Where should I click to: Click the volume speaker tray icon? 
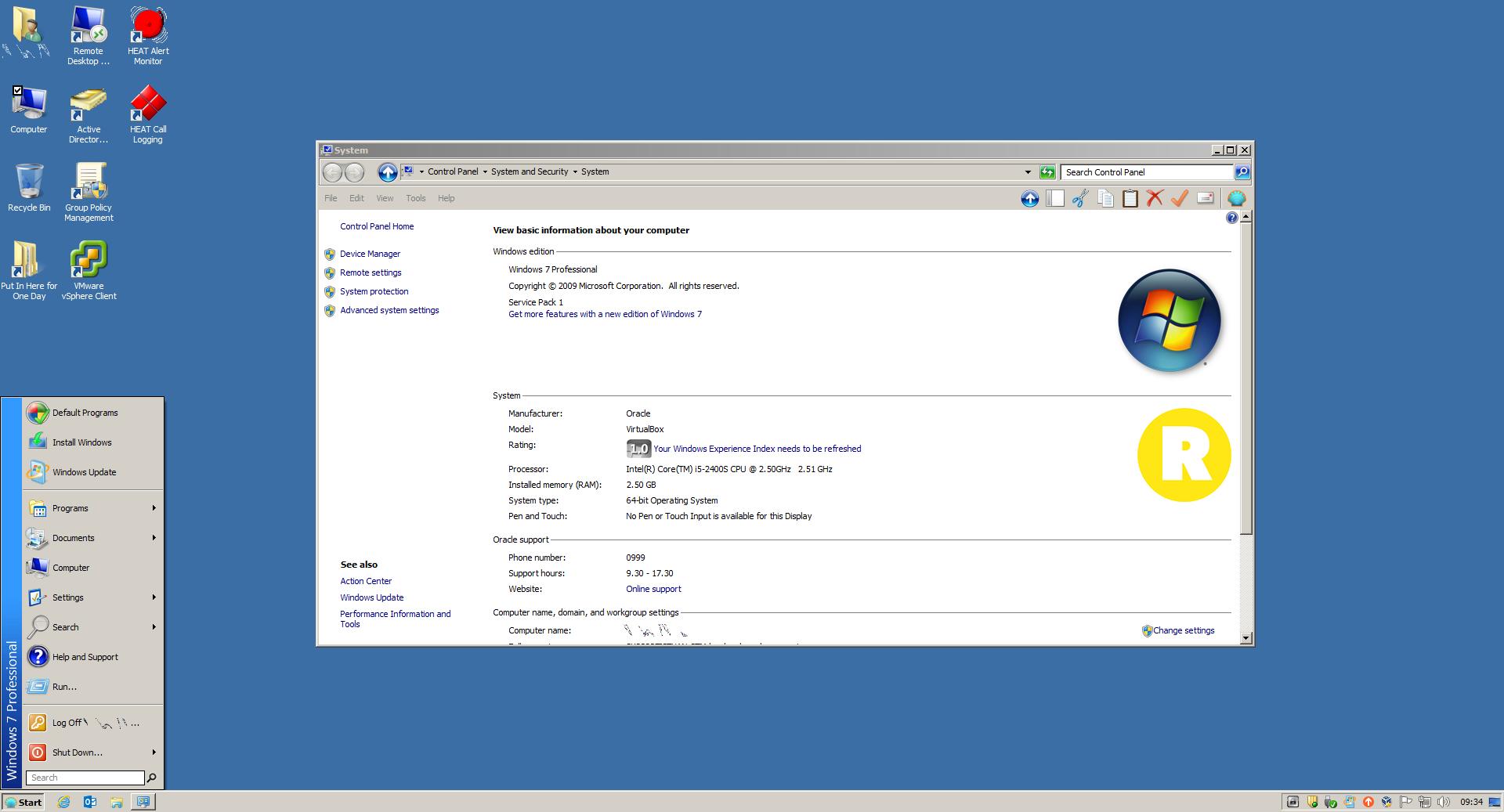pyautogui.click(x=1443, y=802)
